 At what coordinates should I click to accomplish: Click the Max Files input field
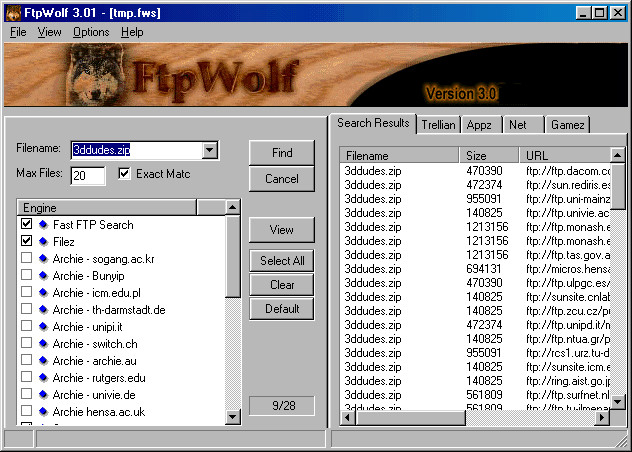(x=88, y=175)
